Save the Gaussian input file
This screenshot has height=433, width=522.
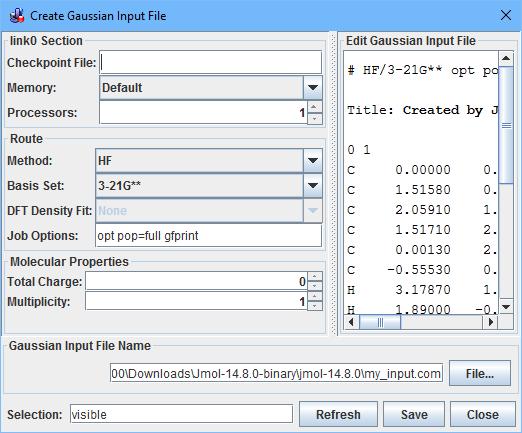[x=414, y=414]
